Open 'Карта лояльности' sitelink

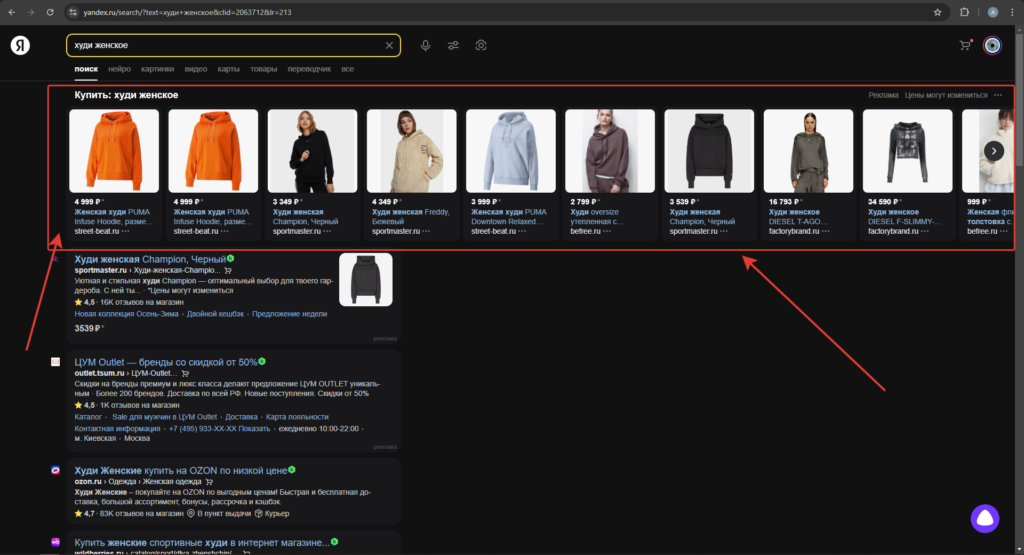click(x=297, y=417)
